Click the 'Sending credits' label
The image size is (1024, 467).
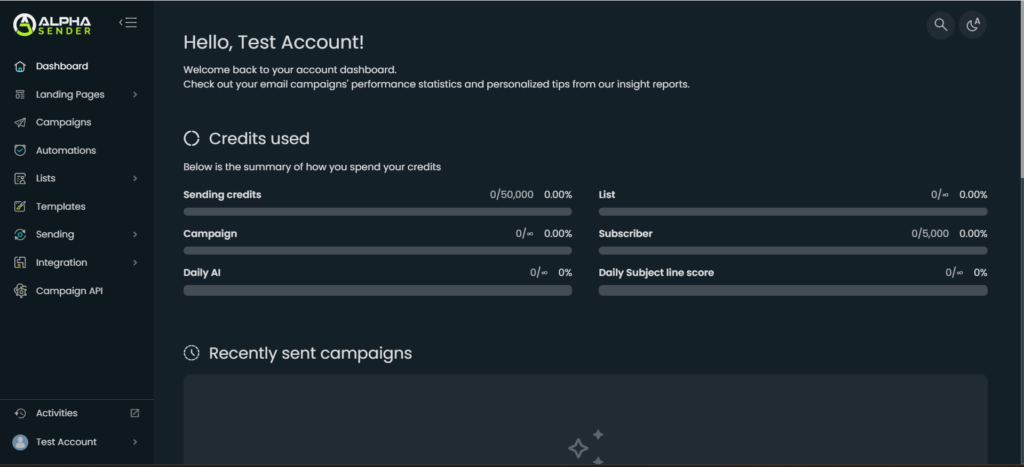(222, 195)
